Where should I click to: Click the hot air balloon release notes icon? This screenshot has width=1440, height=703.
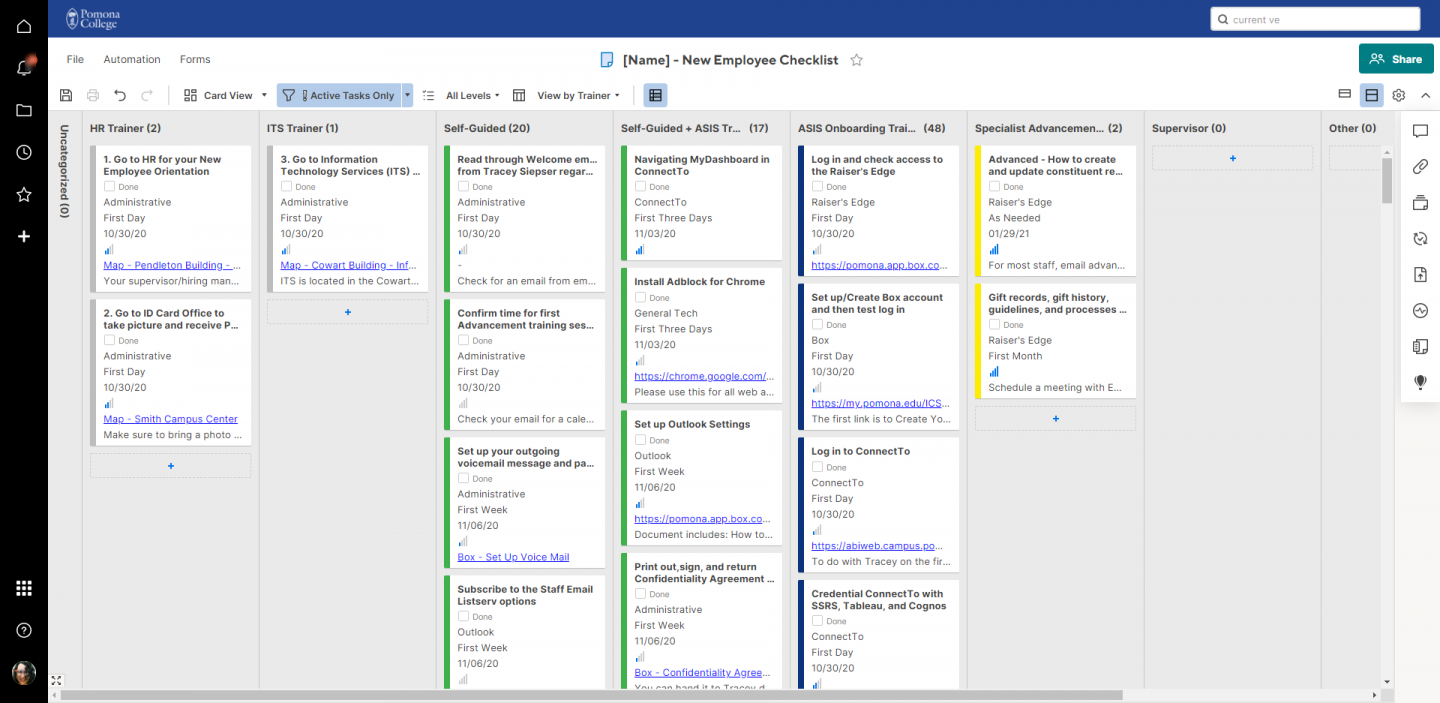1420,381
